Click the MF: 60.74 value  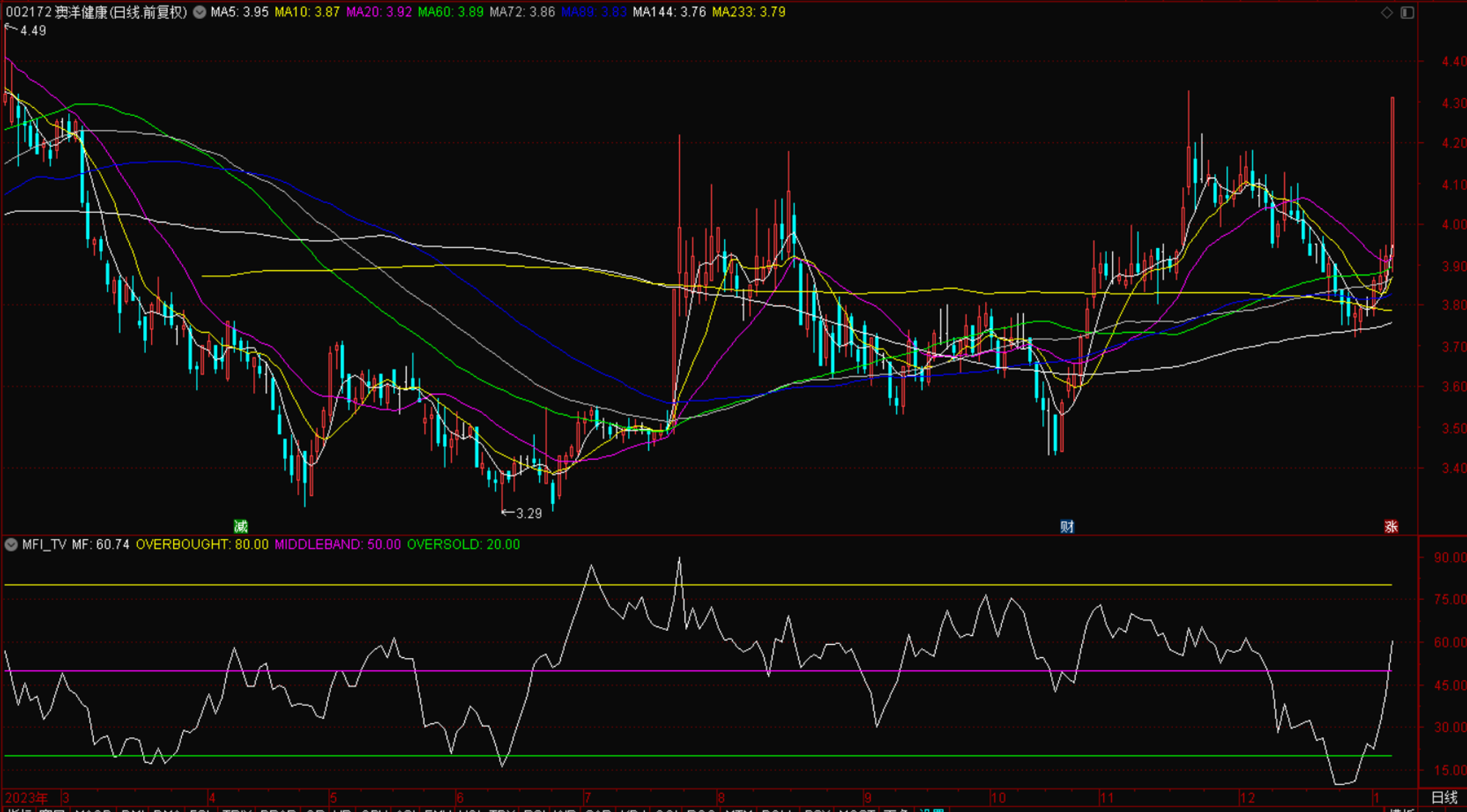[100, 544]
